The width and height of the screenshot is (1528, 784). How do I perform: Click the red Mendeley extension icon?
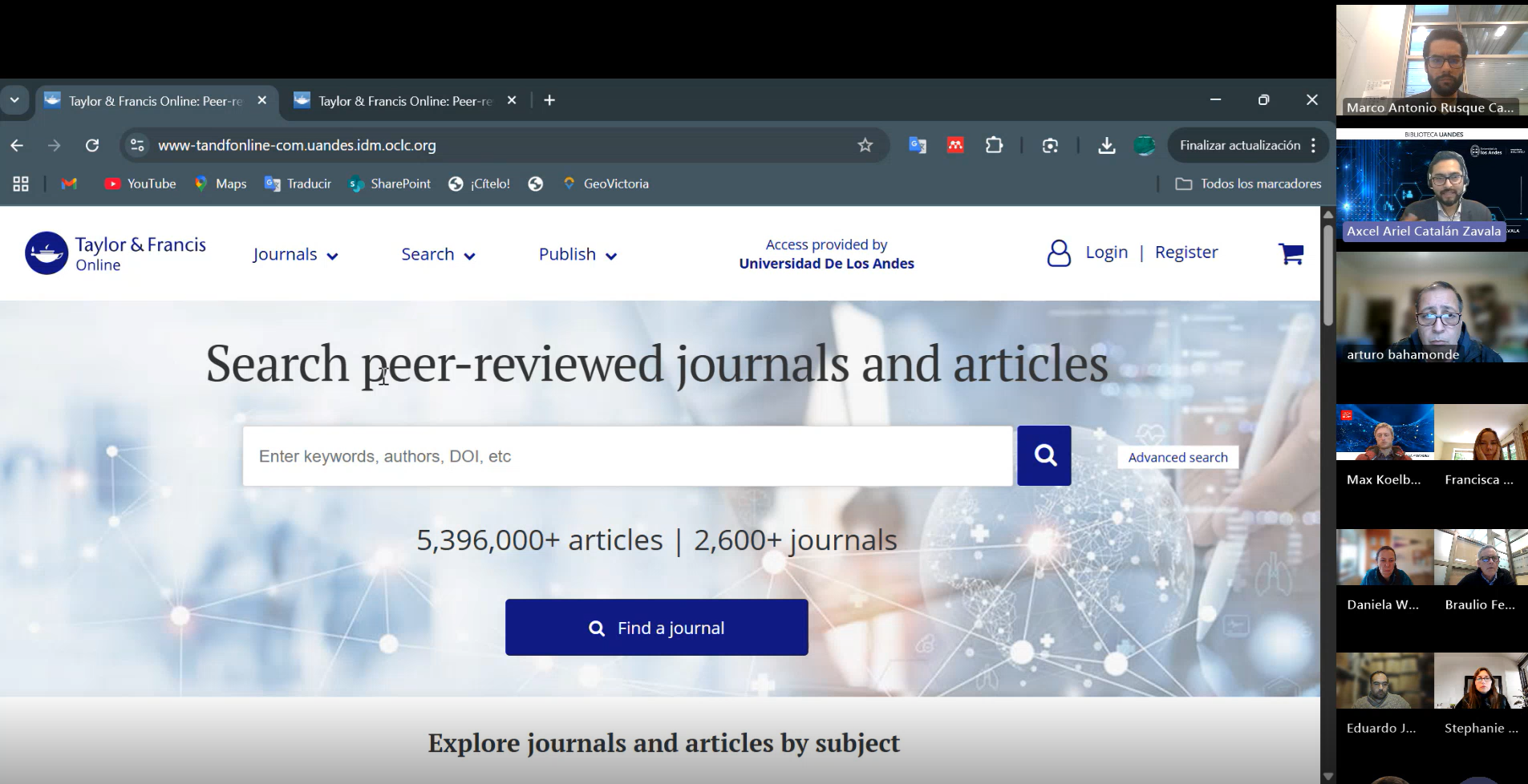(955, 145)
